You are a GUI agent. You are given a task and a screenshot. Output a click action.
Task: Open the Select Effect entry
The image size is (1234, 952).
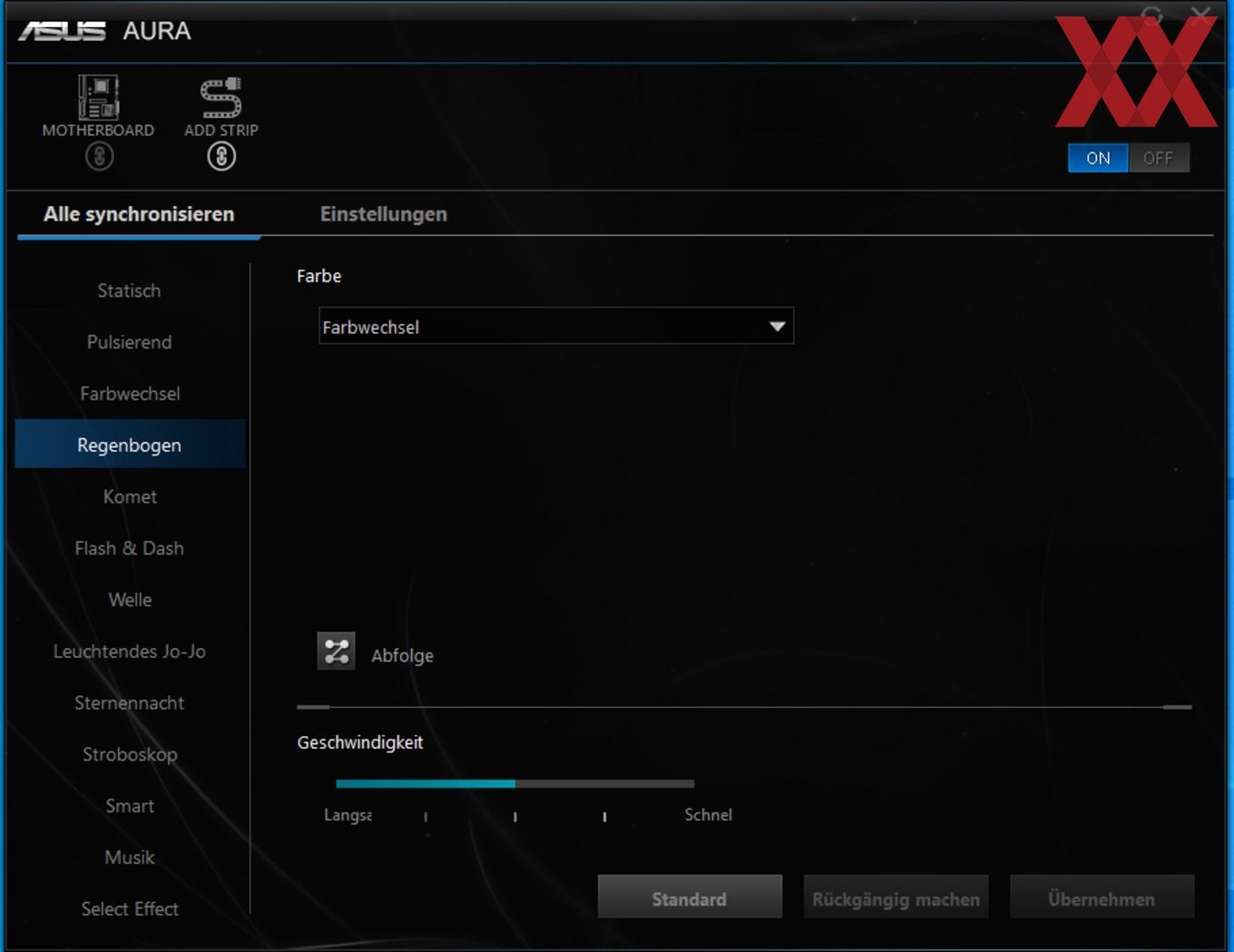129,909
